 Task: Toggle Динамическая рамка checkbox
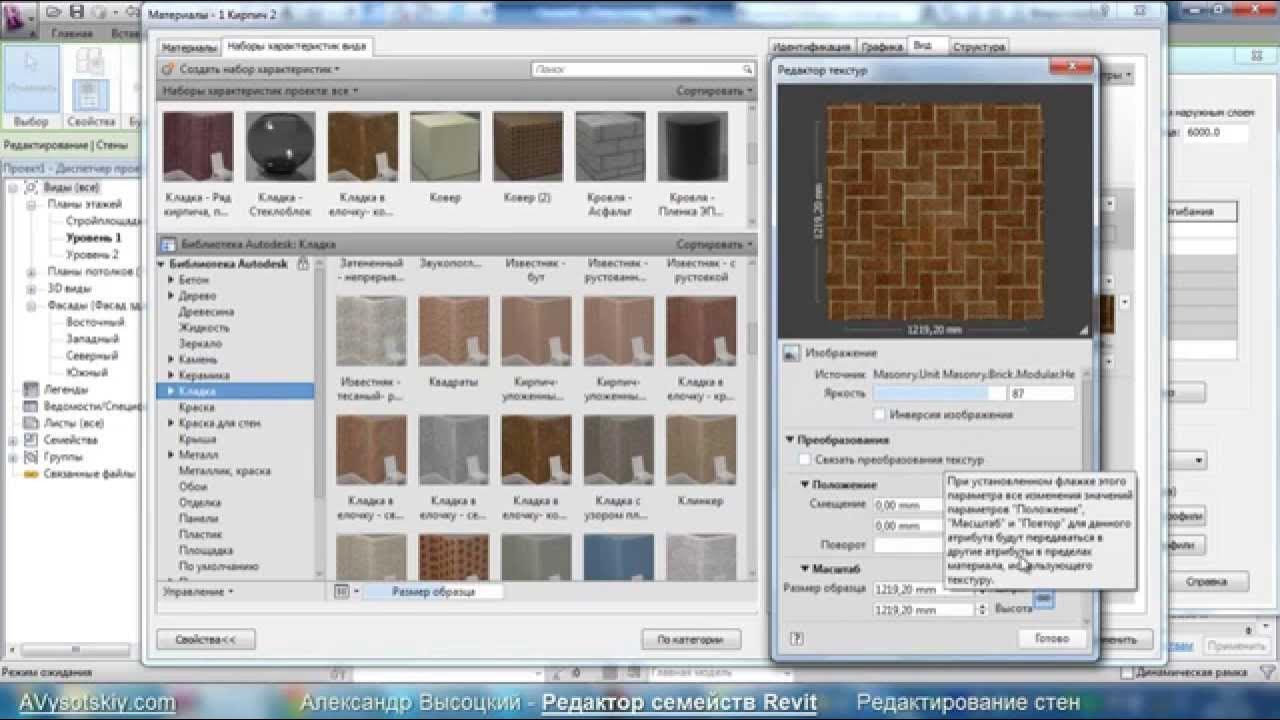(x=1127, y=673)
